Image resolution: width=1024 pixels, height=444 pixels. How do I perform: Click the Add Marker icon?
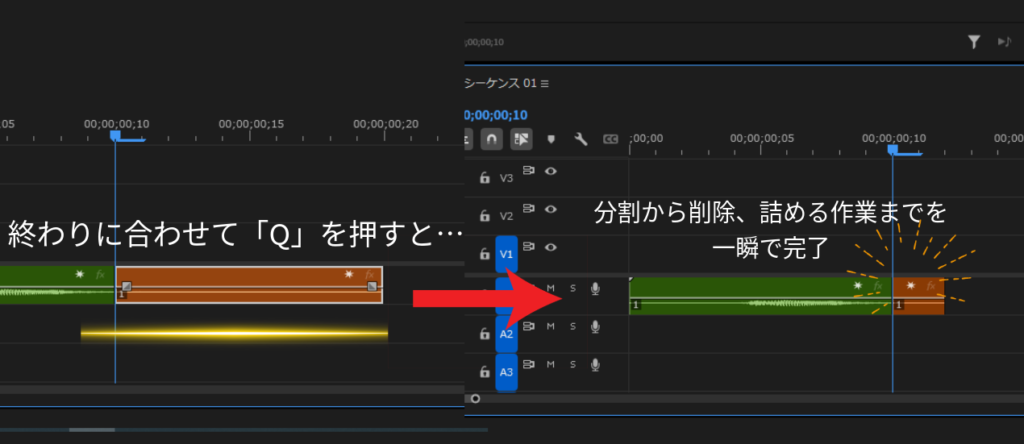(550, 139)
